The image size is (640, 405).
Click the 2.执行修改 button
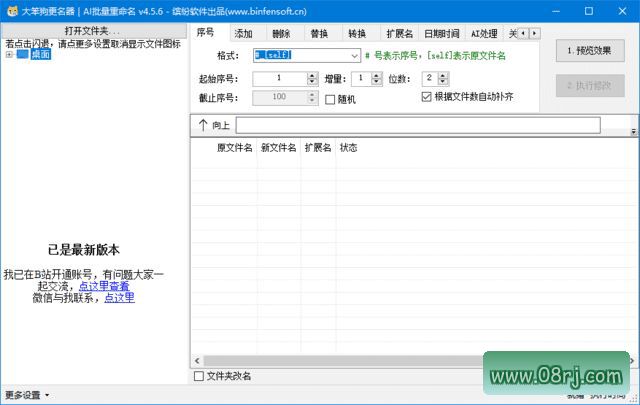(590, 85)
